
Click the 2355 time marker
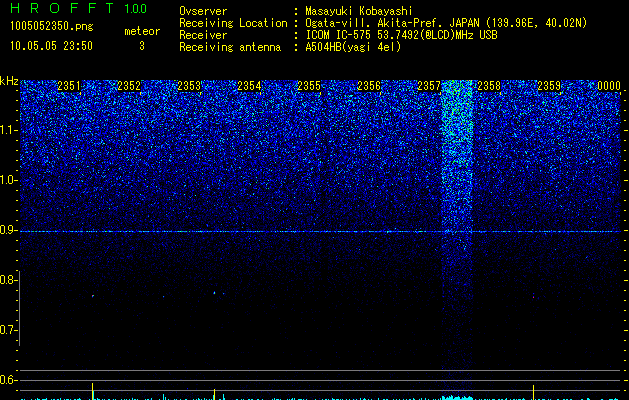pyautogui.click(x=309, y=86)
